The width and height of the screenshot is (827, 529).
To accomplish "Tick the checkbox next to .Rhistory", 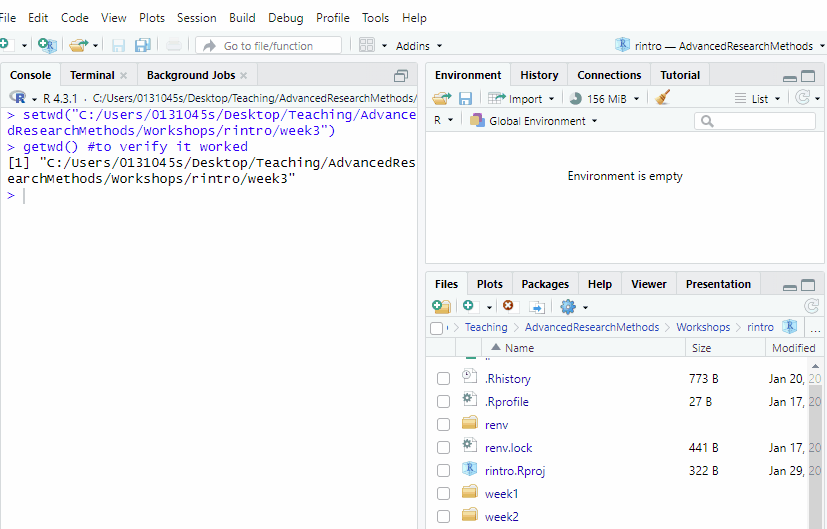I will tap(444, 379).
